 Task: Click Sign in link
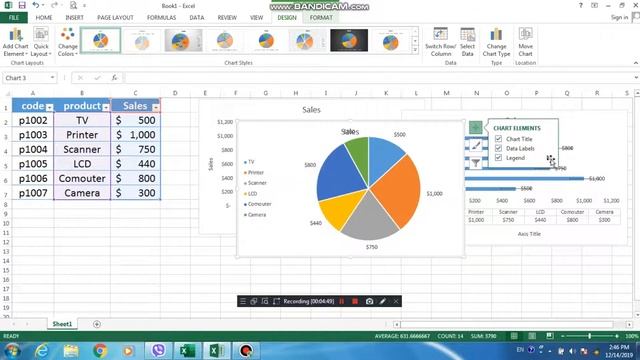[619, 17]
